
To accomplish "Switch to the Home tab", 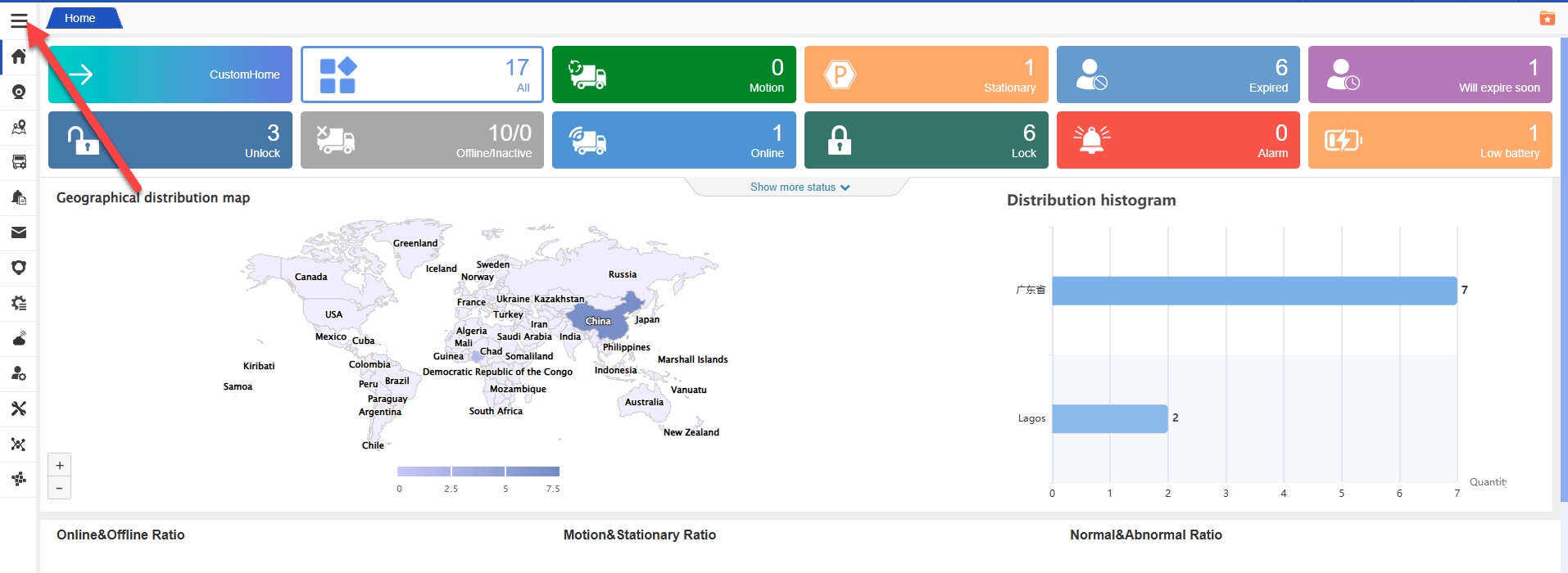I will (x=80, y=18).
